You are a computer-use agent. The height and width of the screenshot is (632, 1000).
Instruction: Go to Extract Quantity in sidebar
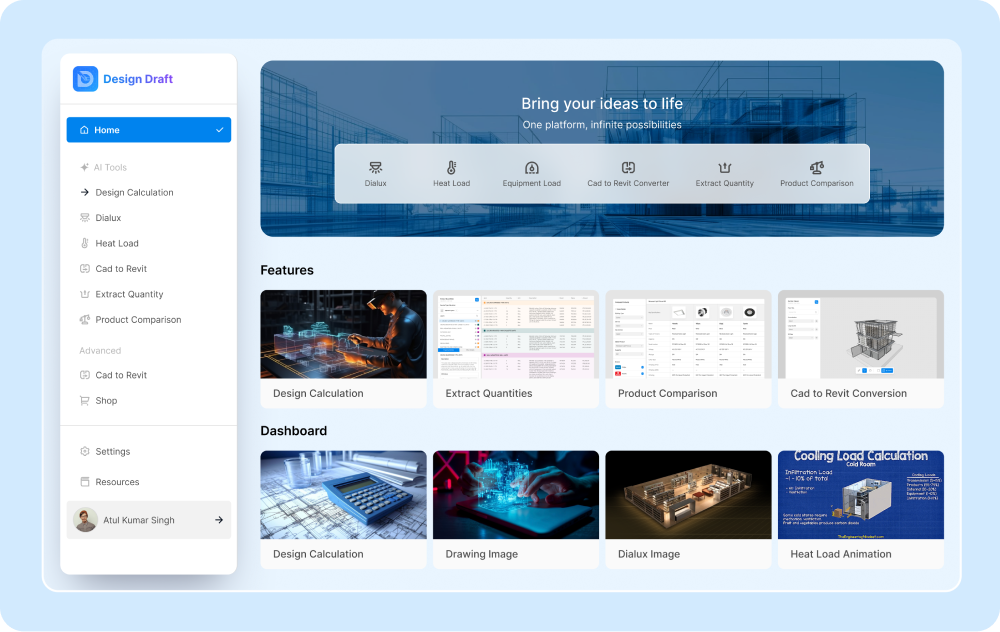pyautogui.click(x=129, y=295)
